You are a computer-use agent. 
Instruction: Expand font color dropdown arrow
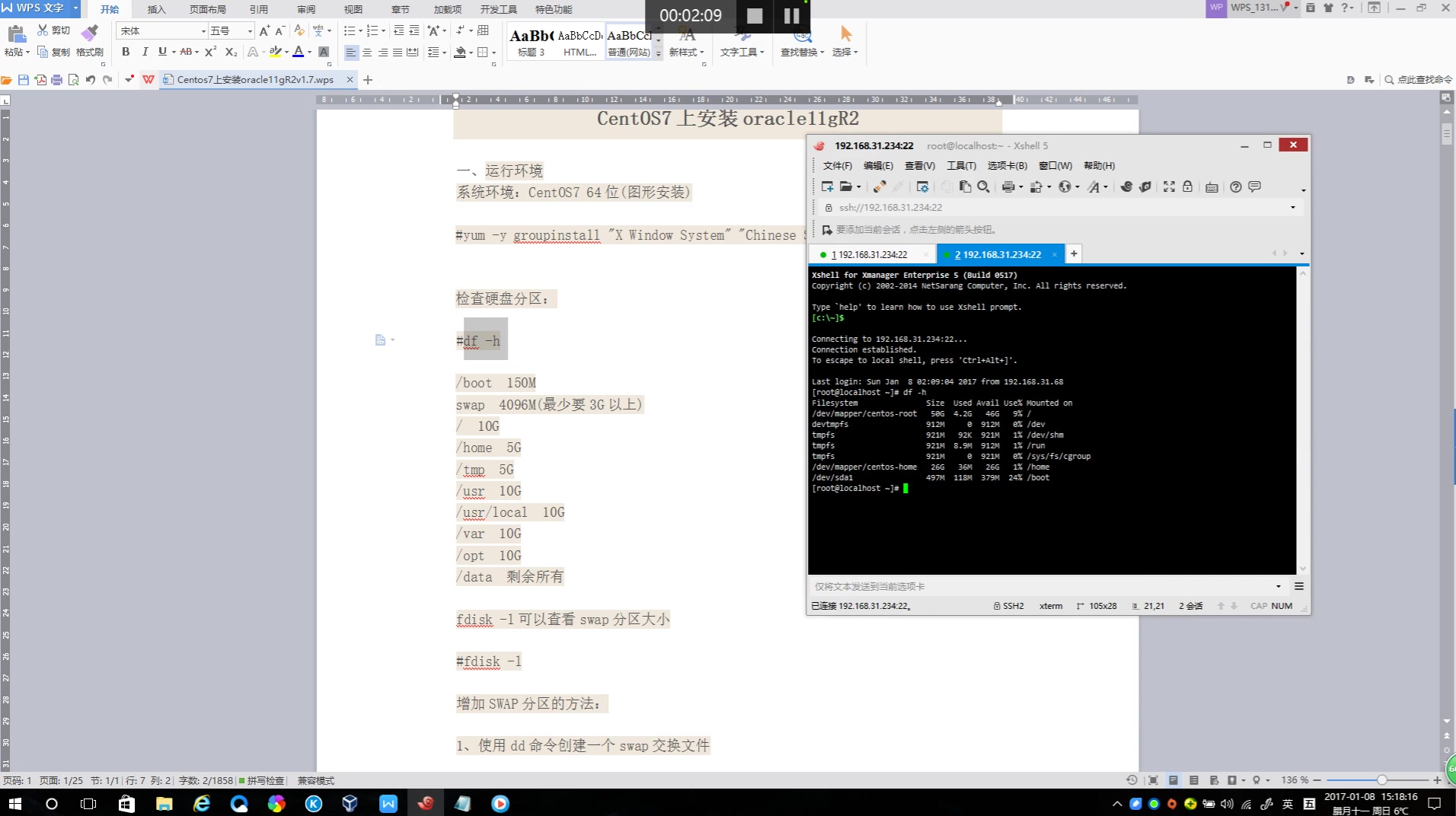tap(309, 53)
